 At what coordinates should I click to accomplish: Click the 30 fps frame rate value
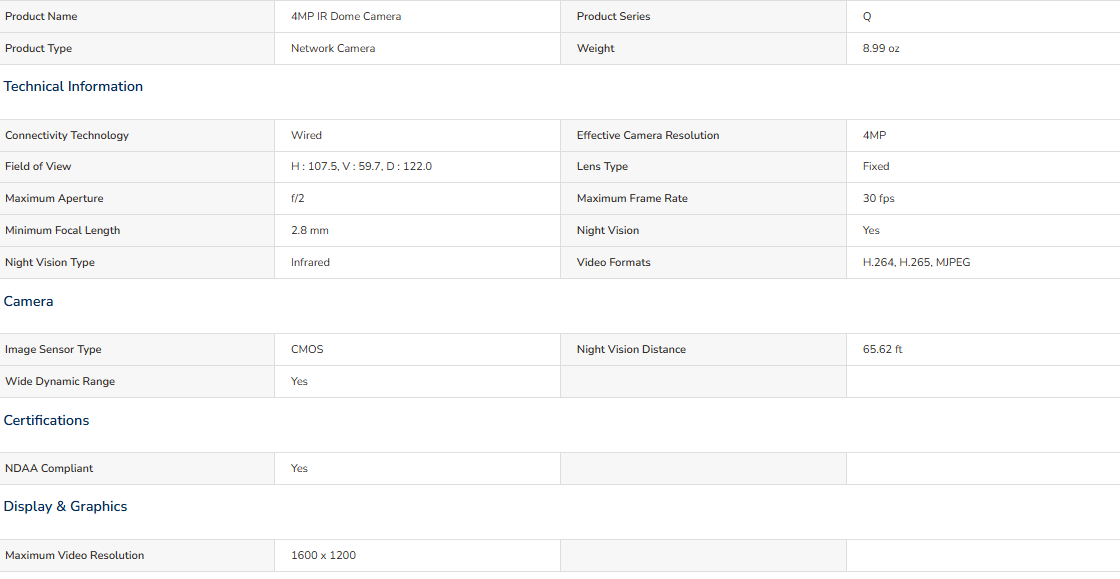(x=879, y=198)
